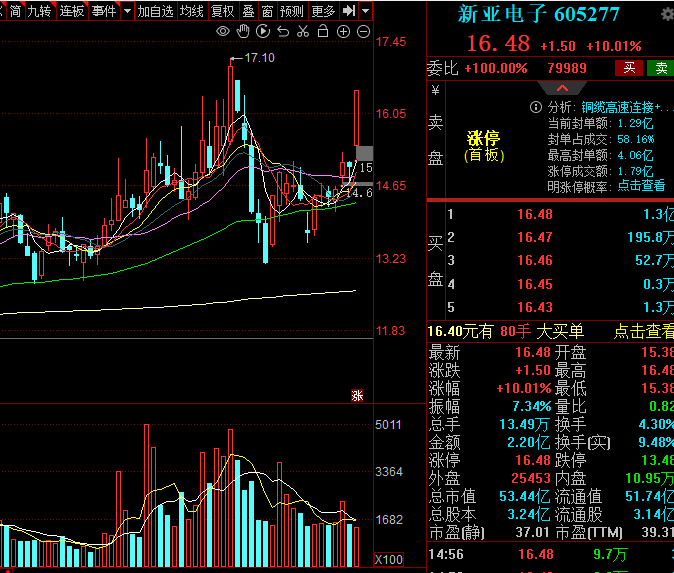
Task: Click 加自选 to add to watchlist
Action: coord(155,11)
